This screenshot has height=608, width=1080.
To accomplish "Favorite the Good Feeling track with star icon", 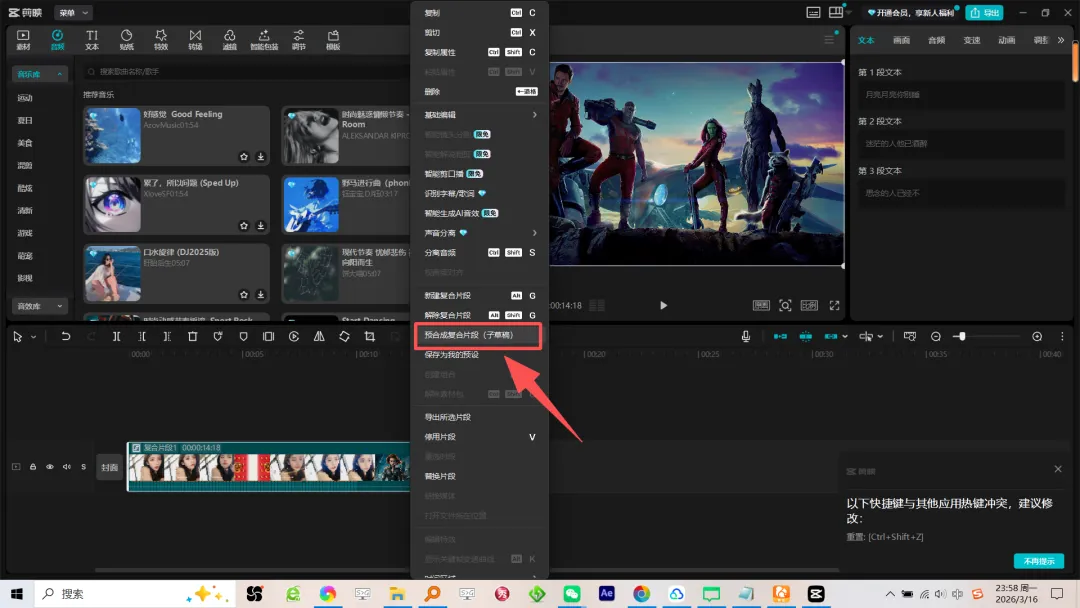I will tap(244, 157).
